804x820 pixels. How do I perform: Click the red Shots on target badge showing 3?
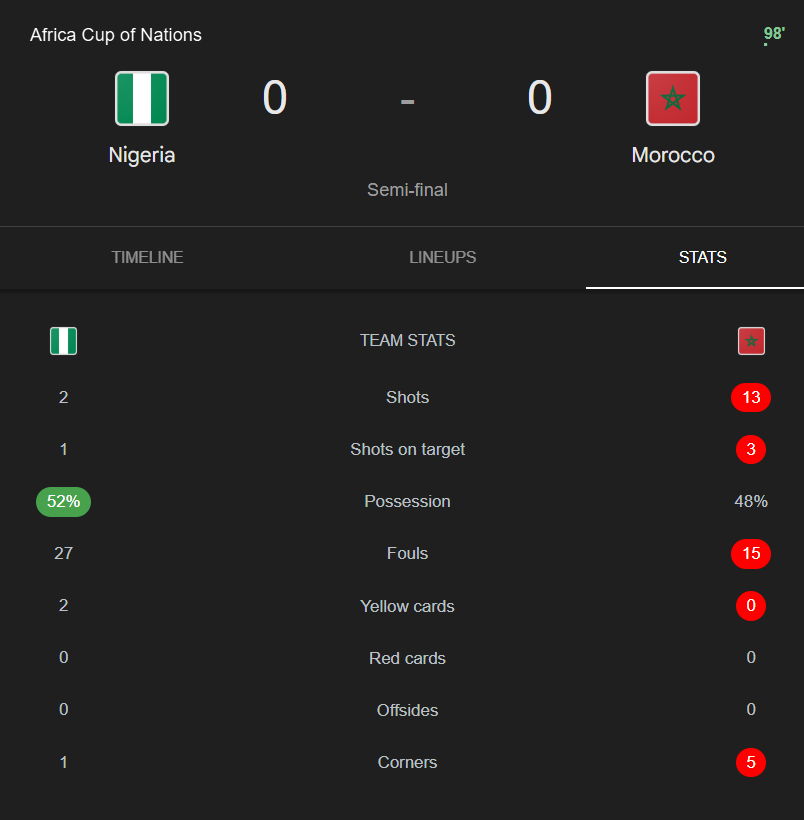751,449
